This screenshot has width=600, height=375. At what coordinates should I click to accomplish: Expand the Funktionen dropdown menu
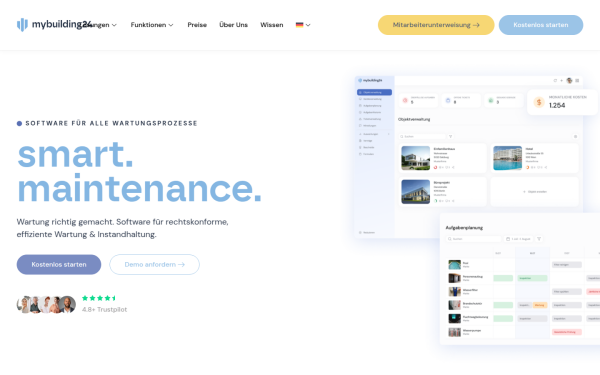pos(152,25)
